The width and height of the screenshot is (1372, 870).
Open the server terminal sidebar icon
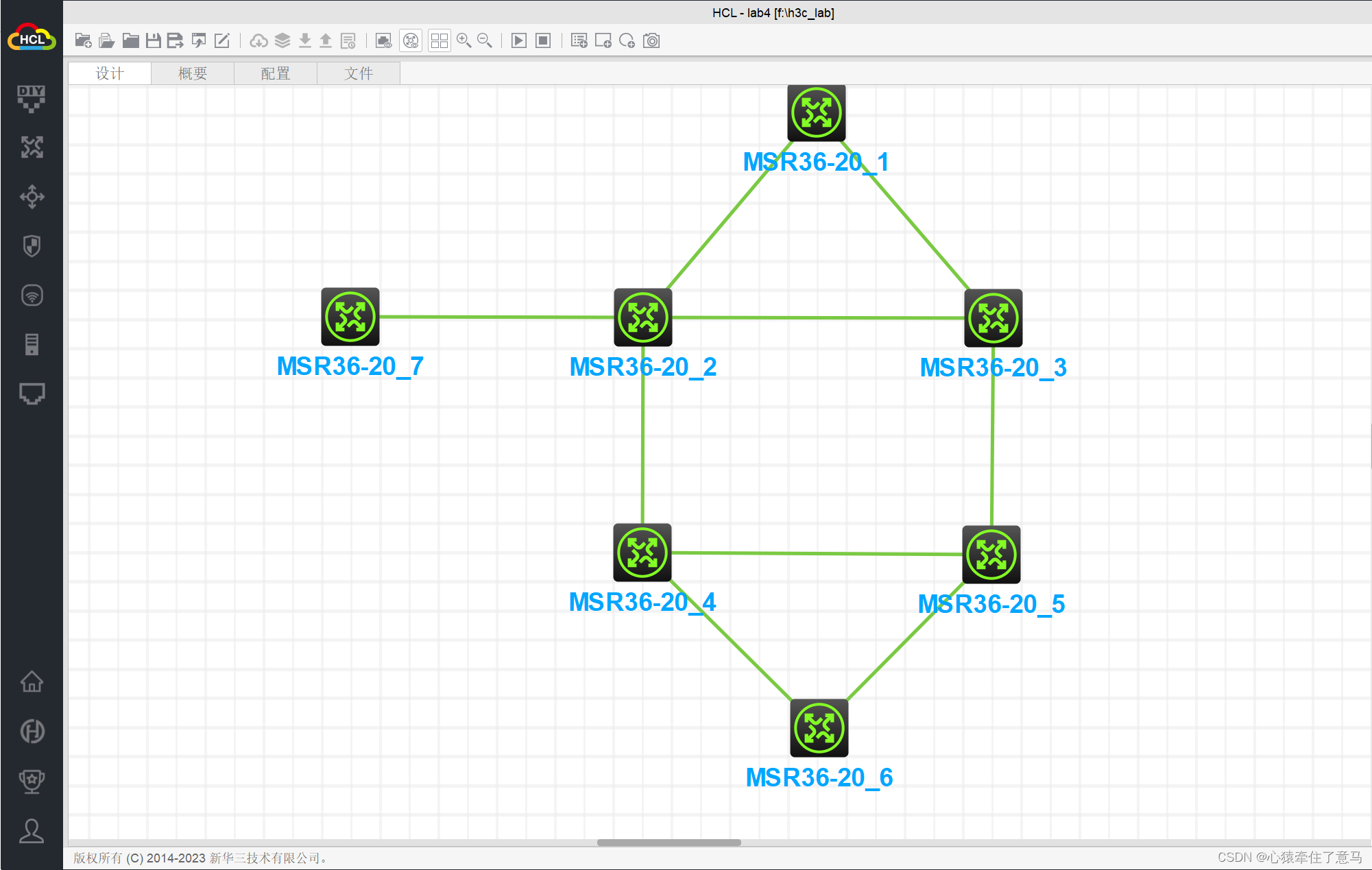[x=32, y=344]
